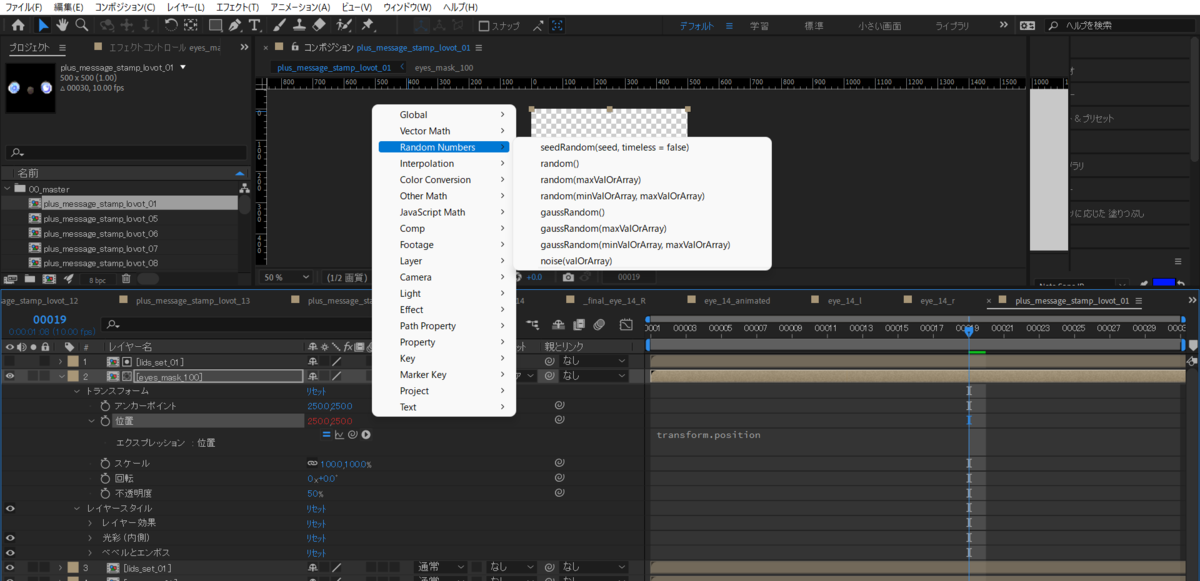Image resolution: width=1200 pixels, height=581 pixels.
Task: Select the Zoom magnifier tool
Action: 82,25
